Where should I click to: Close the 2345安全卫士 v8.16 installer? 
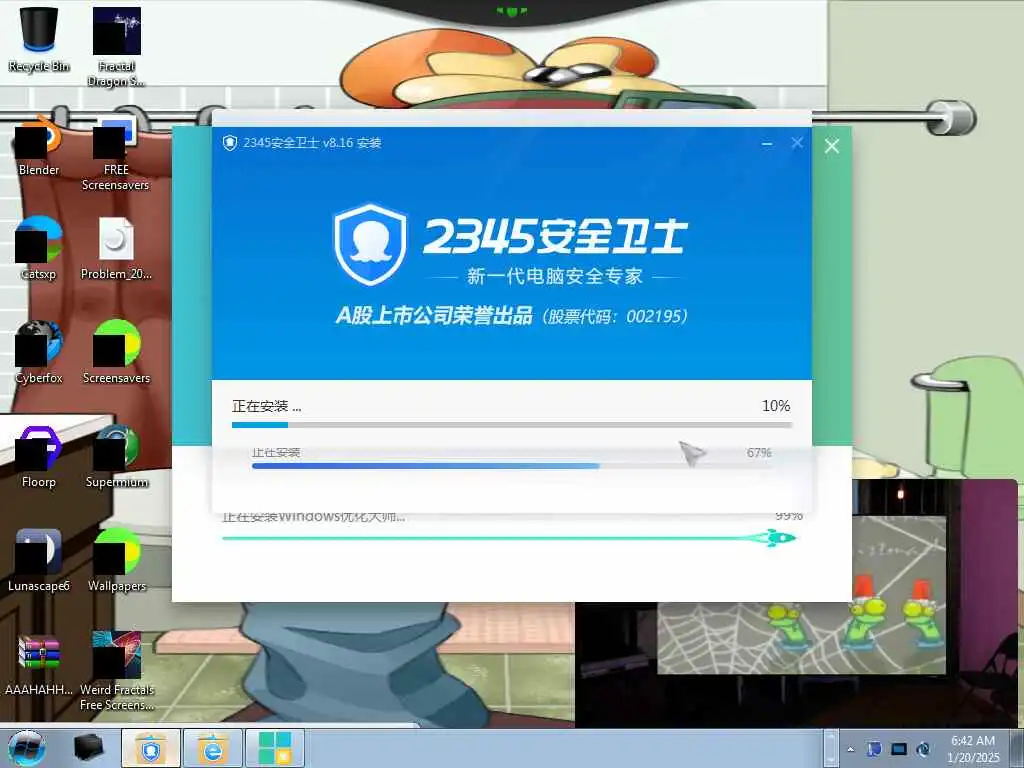coord(797,142)
